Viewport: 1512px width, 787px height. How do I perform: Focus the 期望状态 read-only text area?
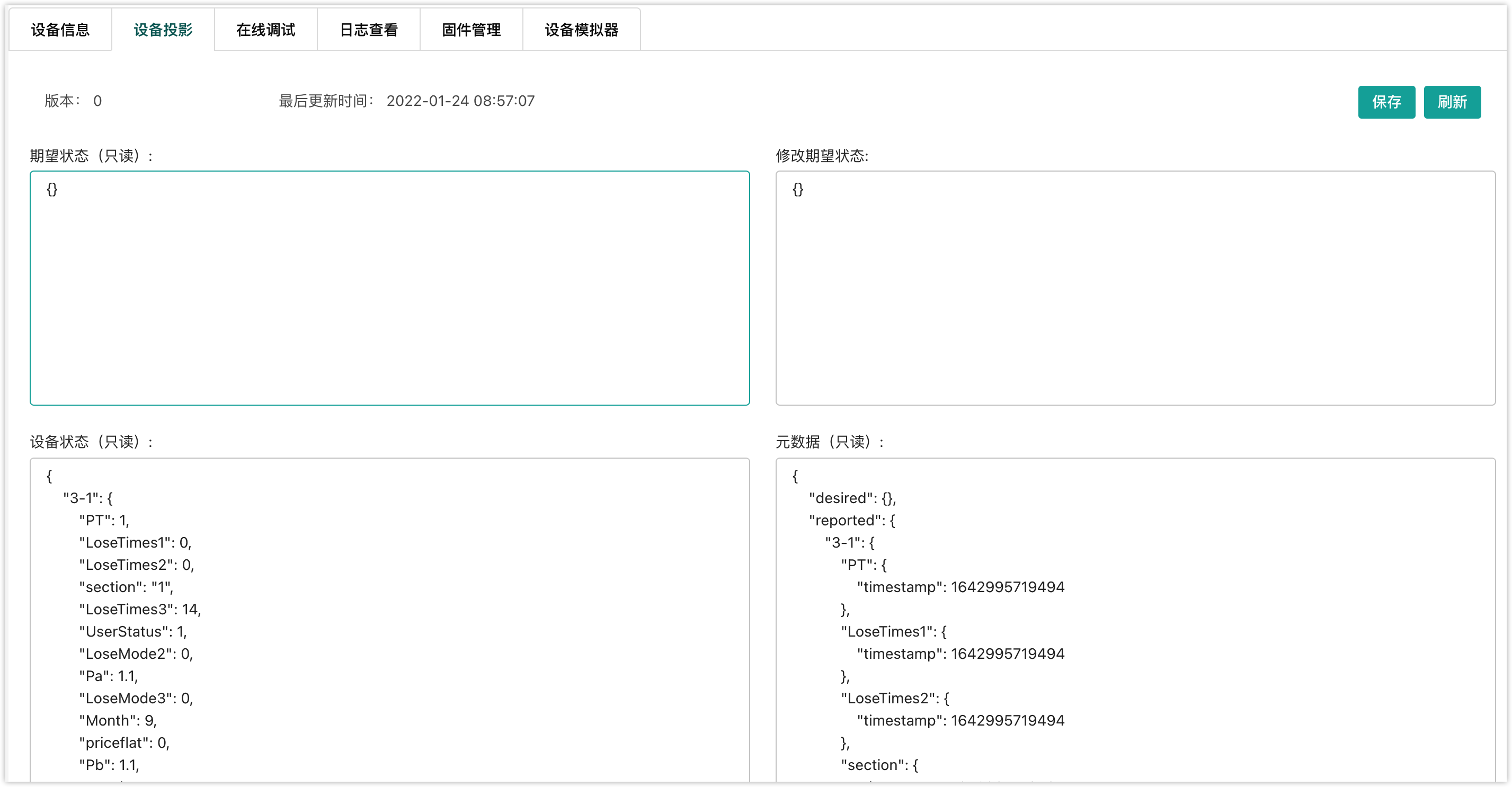(x=390, y=288)
